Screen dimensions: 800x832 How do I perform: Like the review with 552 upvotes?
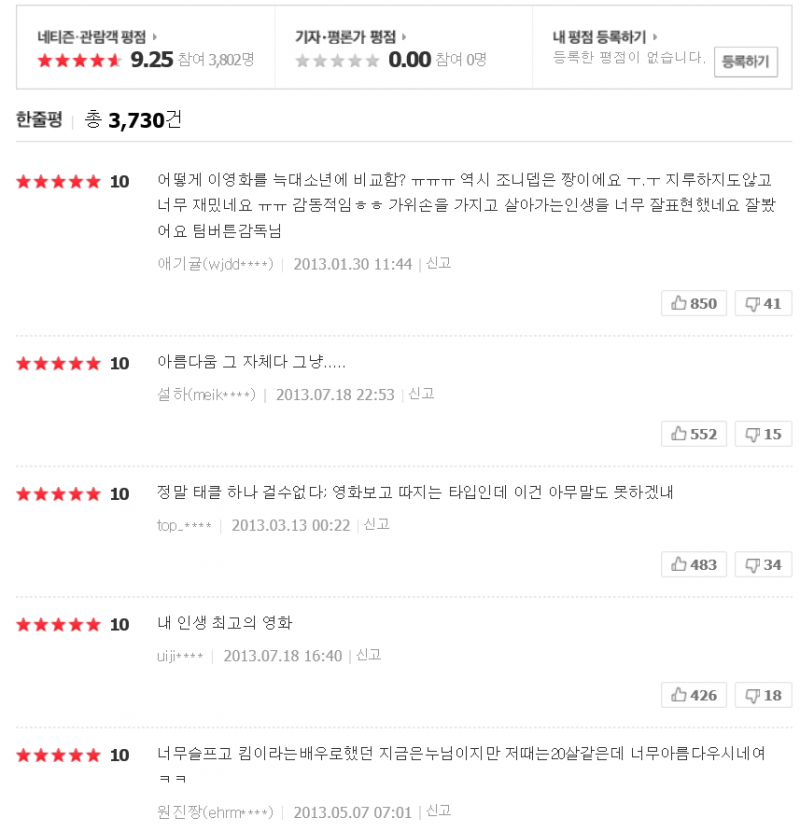(695, 434)
